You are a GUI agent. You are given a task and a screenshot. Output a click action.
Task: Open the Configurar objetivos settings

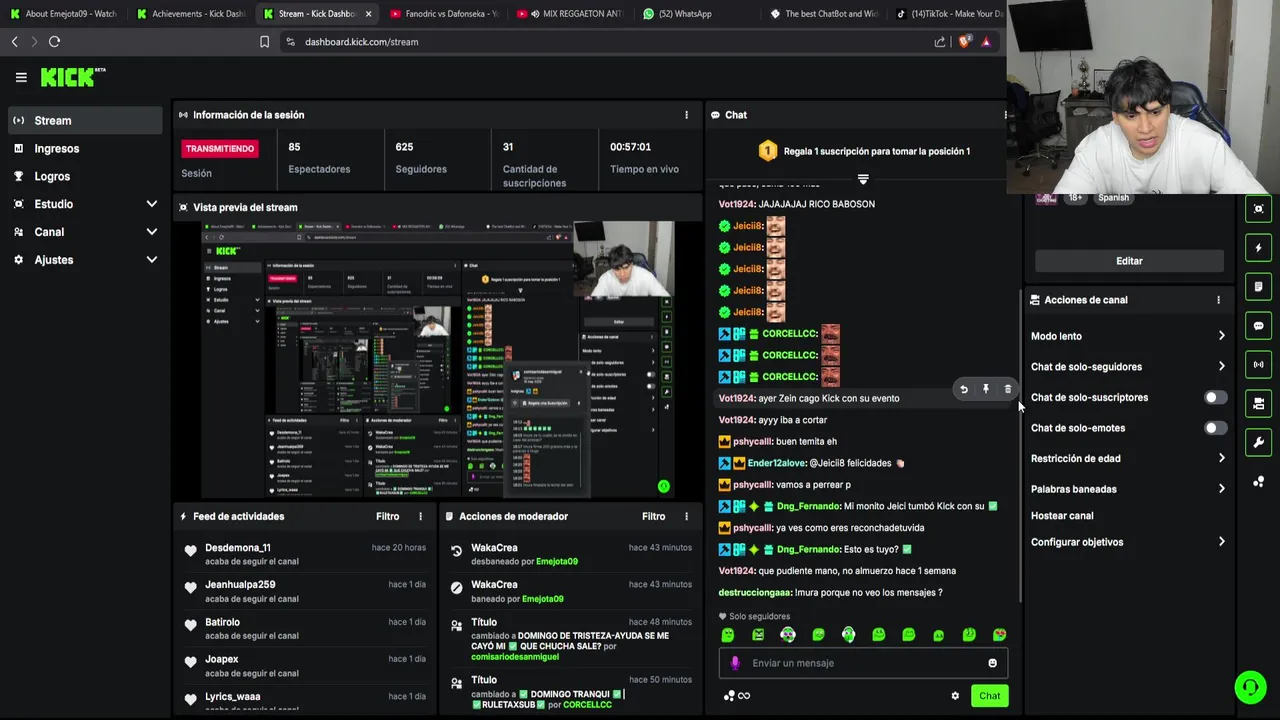click(1128, 542)
